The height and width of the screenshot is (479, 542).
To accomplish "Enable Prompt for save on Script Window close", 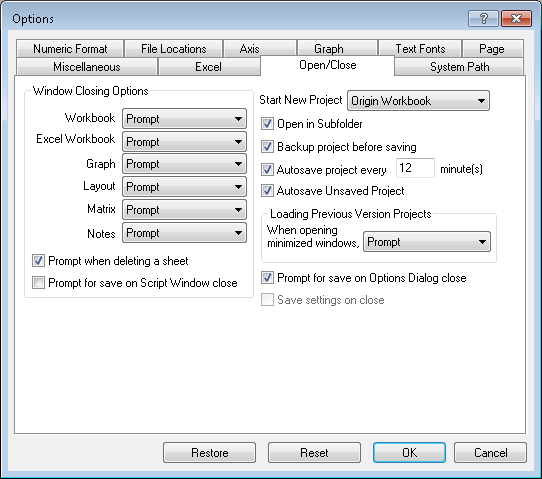I will (x=38, y=283).
